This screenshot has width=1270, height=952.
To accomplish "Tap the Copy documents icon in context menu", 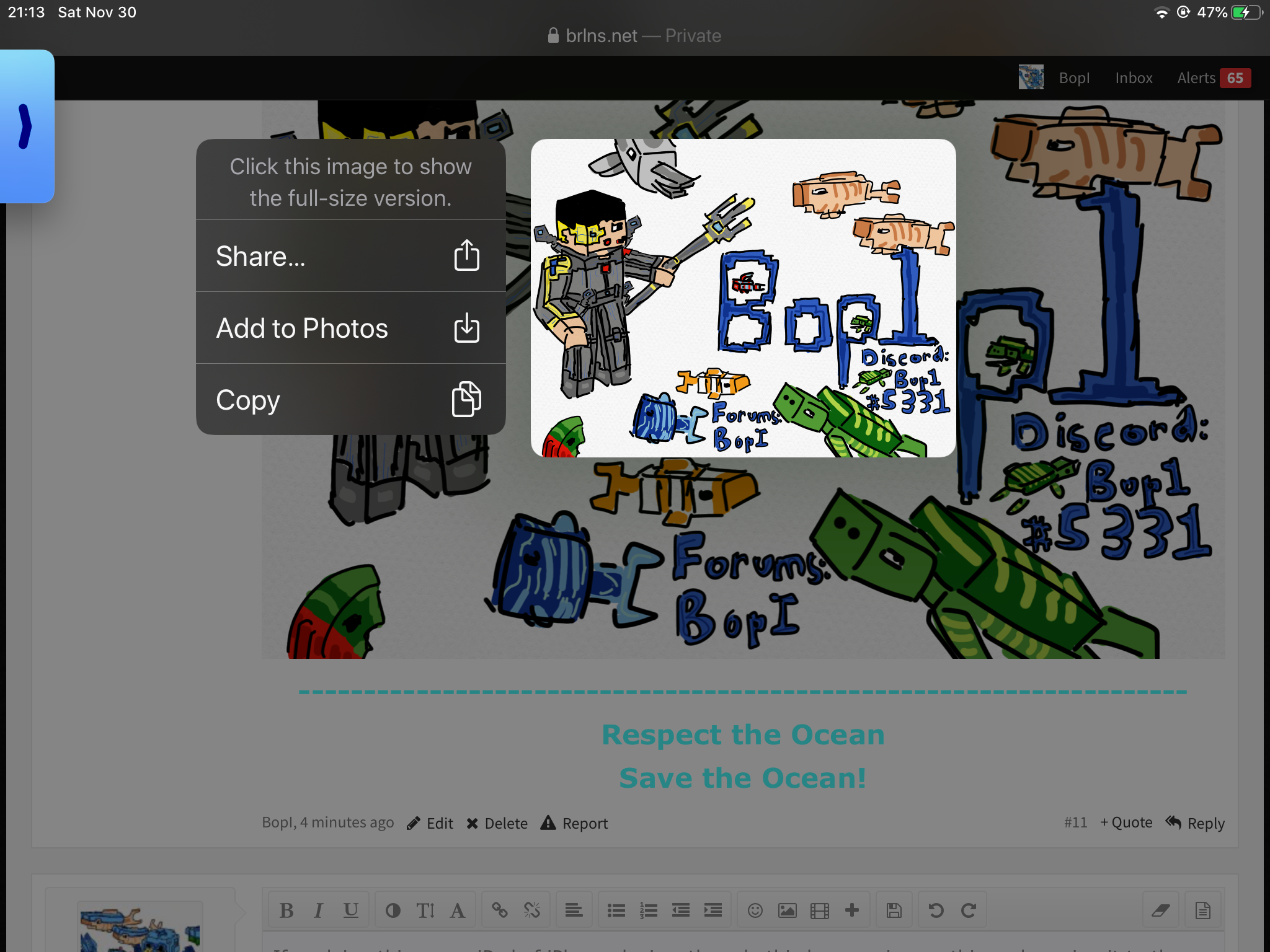I will (467, 399).
